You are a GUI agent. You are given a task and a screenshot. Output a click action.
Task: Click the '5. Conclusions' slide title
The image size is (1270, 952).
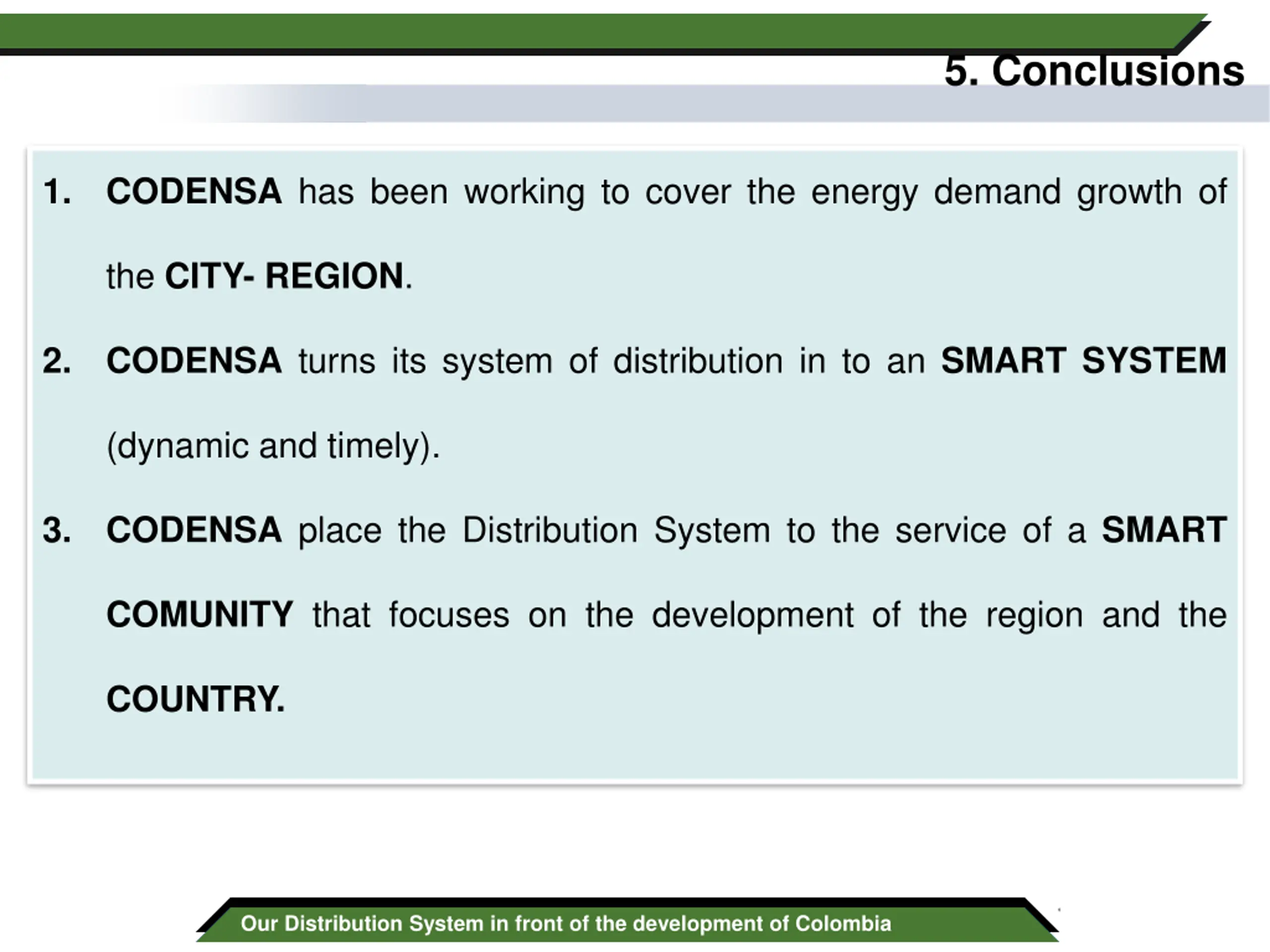(1094, 71)
